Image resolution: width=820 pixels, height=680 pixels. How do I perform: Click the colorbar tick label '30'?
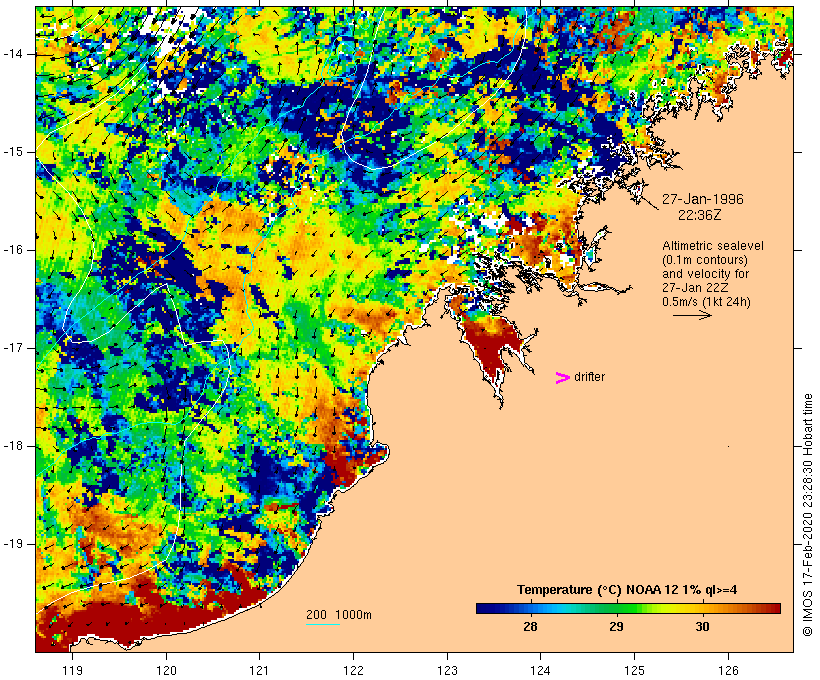click(702, 627)
